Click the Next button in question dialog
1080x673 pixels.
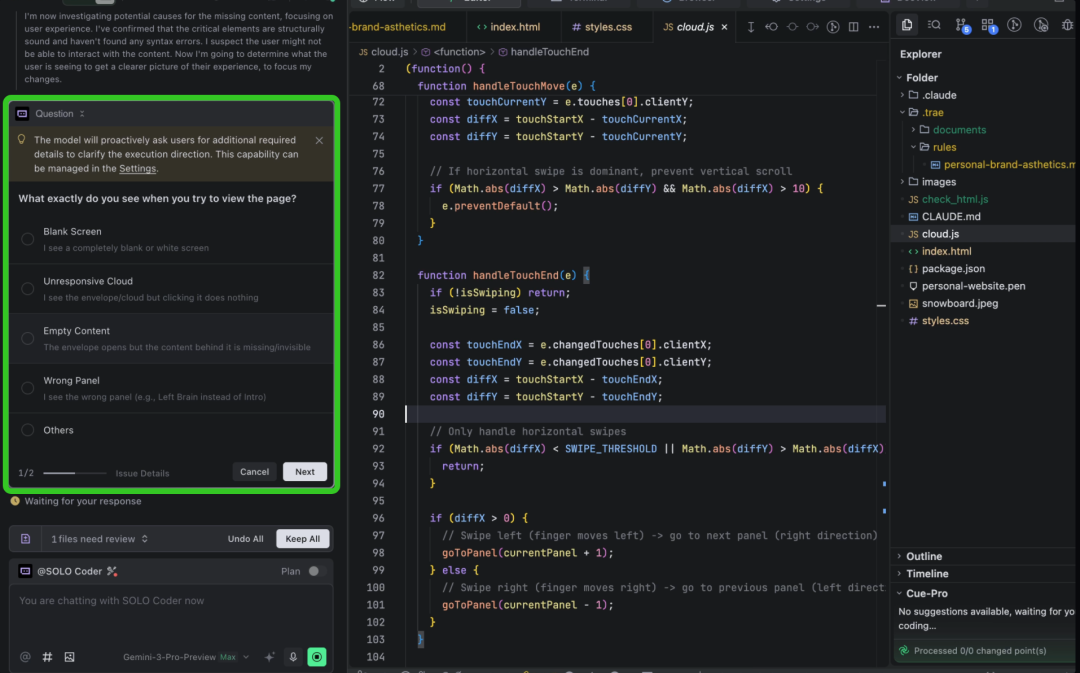point(305,472)
